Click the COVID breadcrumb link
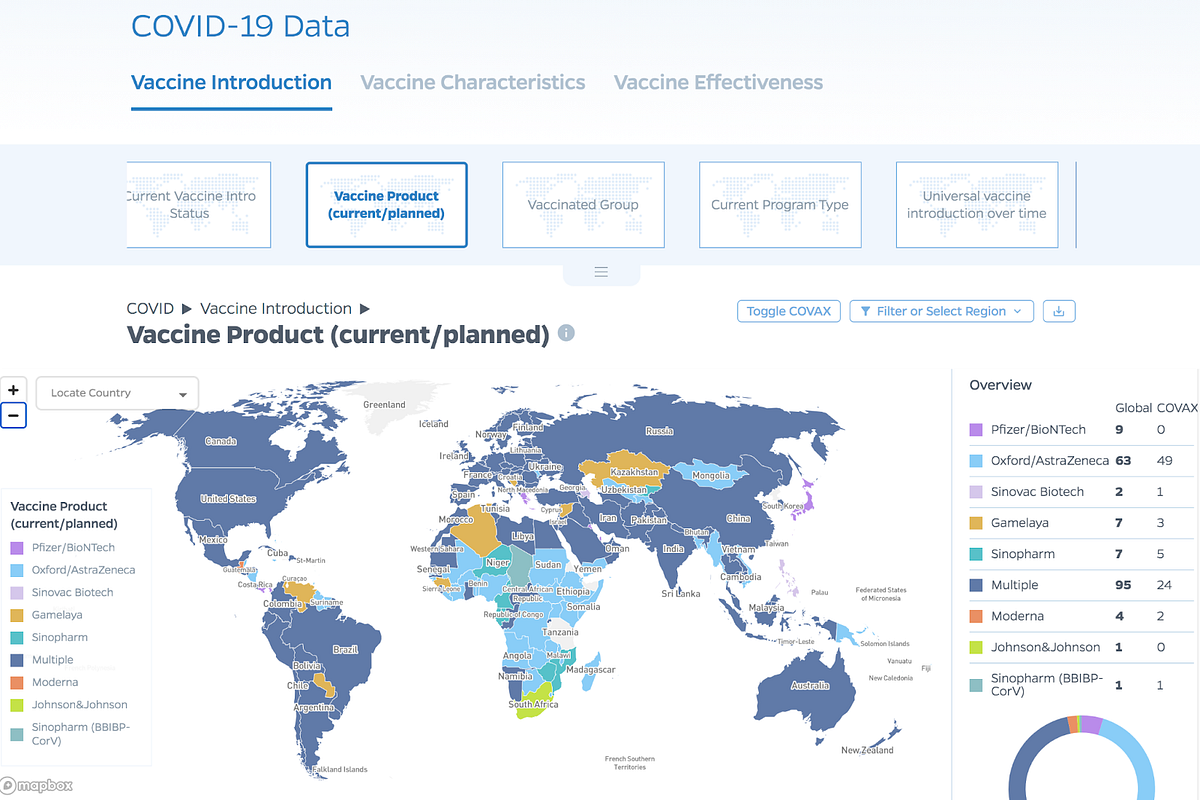The image size is (1200, 800). (148, 308)
